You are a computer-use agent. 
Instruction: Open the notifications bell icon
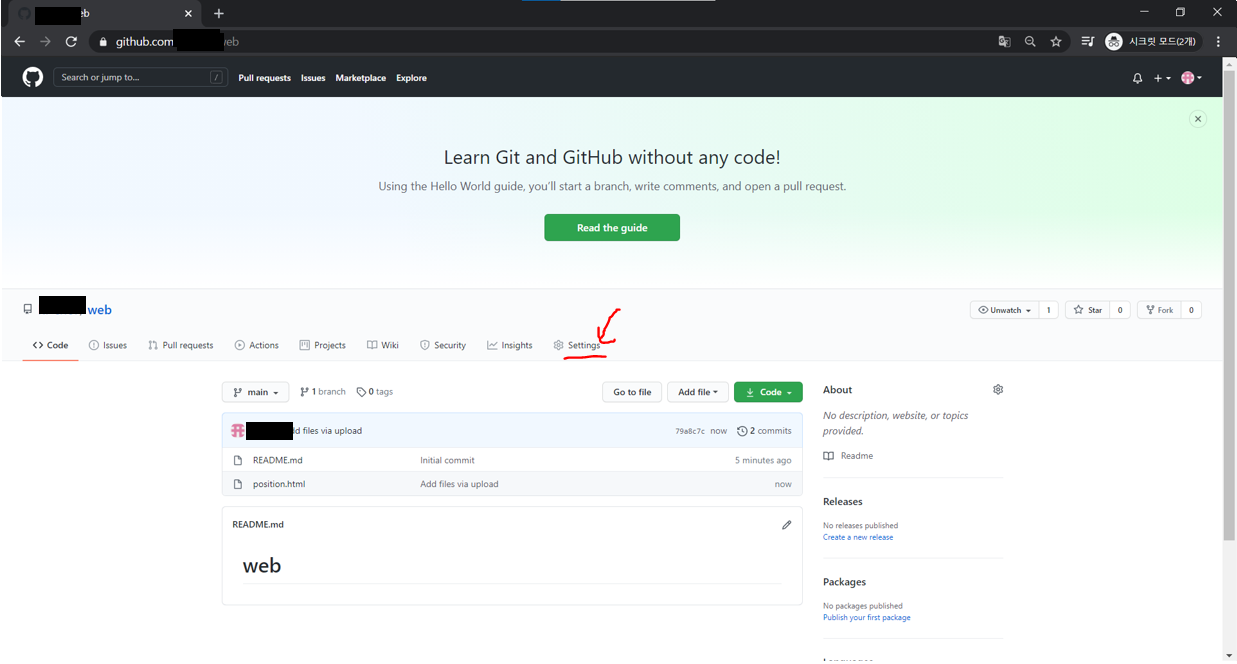click(x=1137, y=78)
